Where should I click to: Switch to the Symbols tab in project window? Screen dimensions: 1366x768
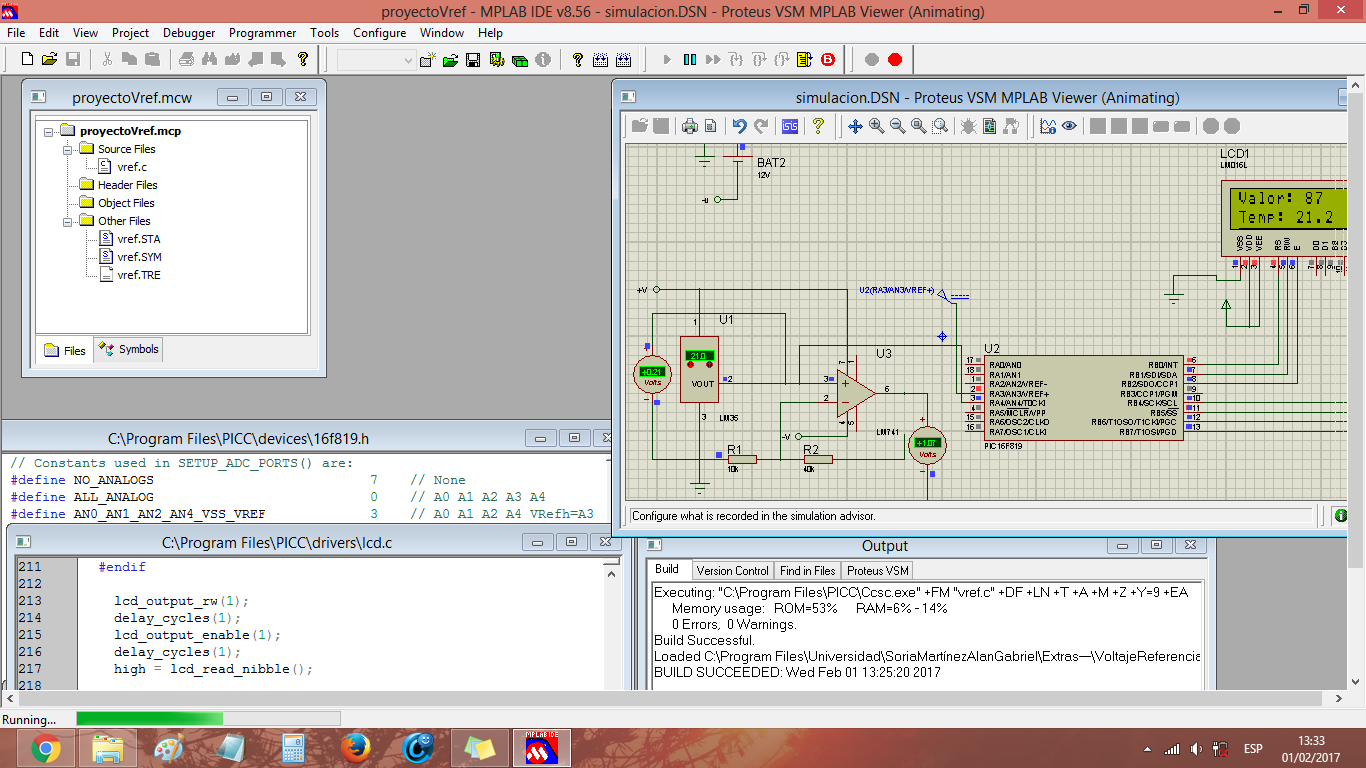129,349
